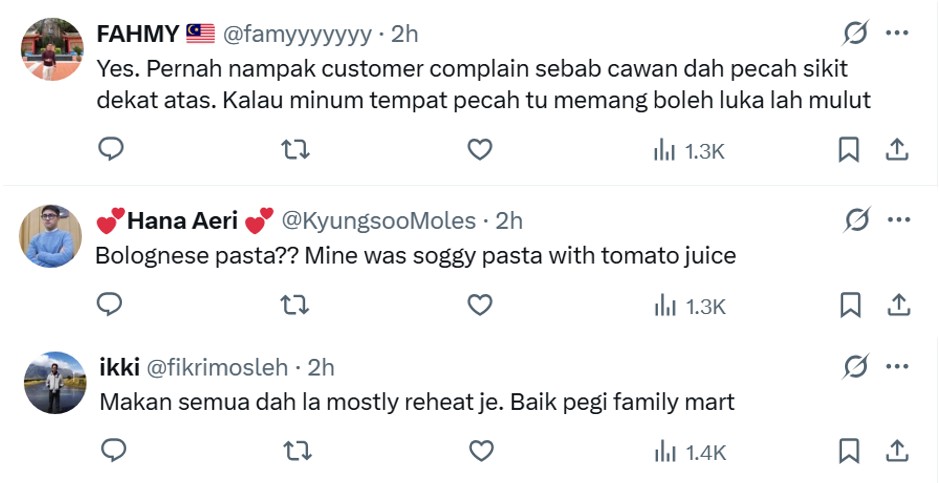Reply to ikki's family mart tweet
Image resolution: width=939 pixels, height=483 pixels.
click(x=112, y=452)
